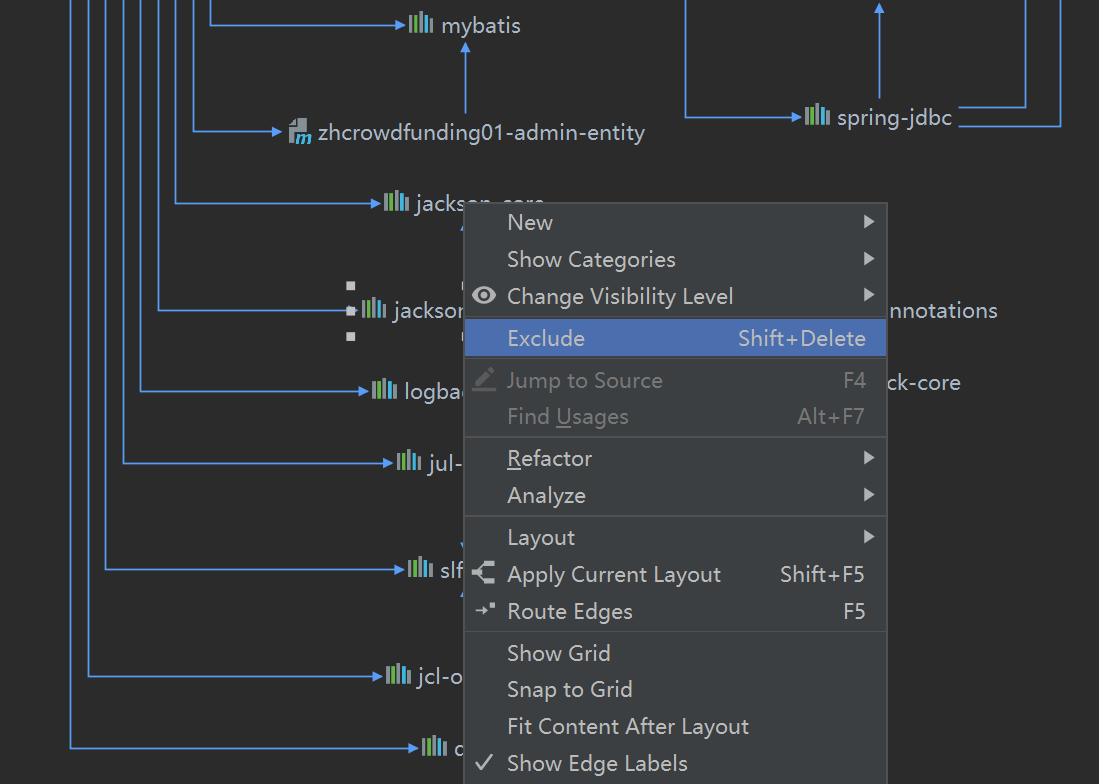
Task: Open Change Visibility Level submenu
Action: pos(676,296)
